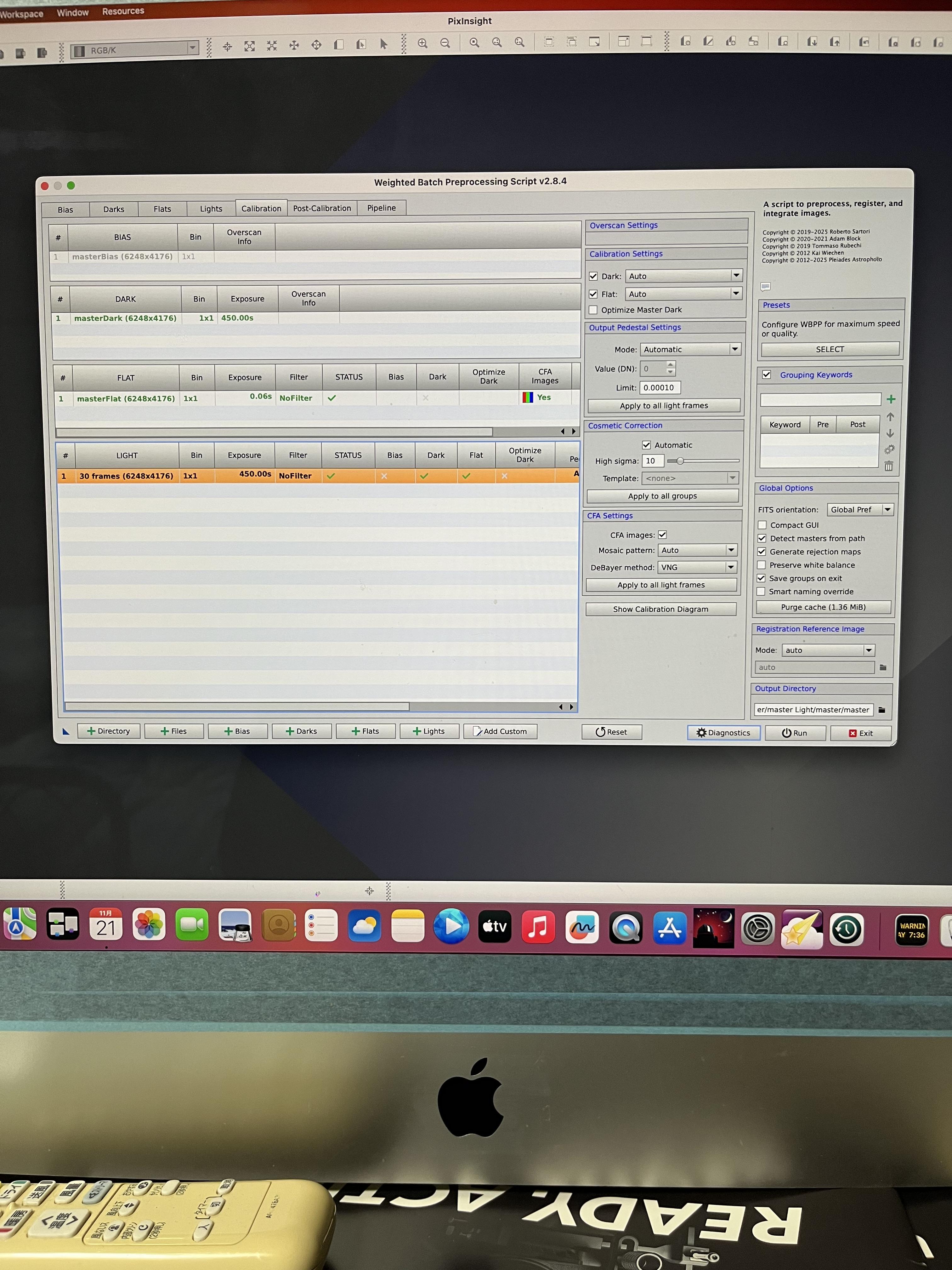Click move keyword up arrow icon

[x=890, y=417]
